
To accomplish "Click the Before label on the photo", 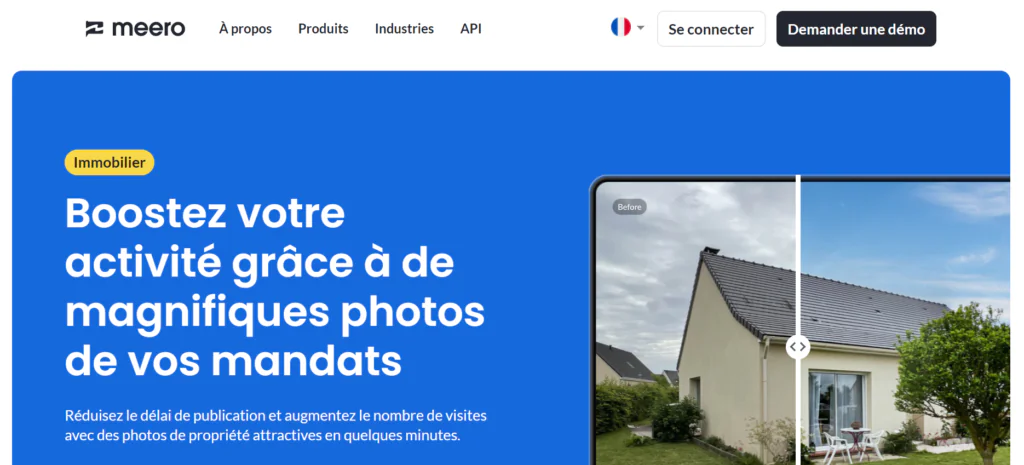I will click(x=630, y=207).
